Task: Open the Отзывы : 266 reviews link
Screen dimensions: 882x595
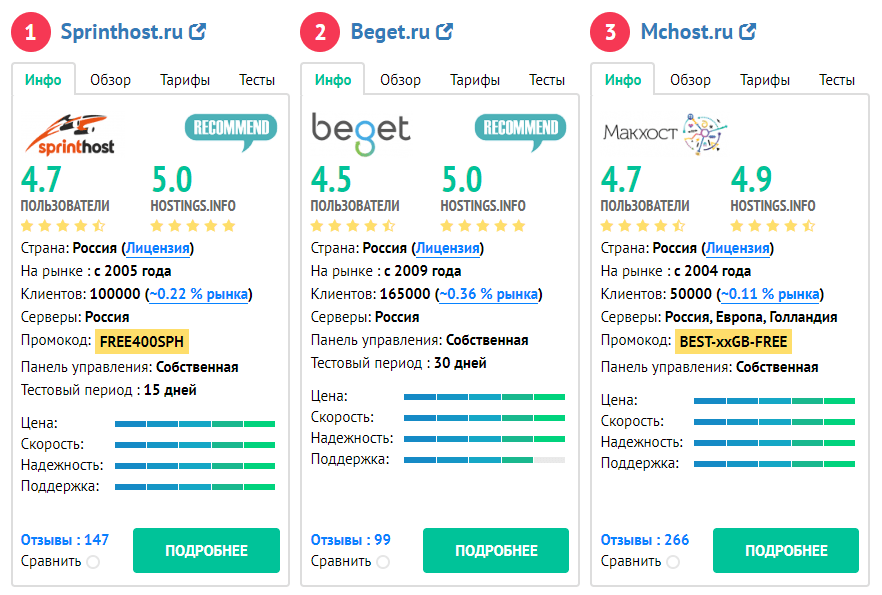Action: pyautogui.click(x=645, y=540)
